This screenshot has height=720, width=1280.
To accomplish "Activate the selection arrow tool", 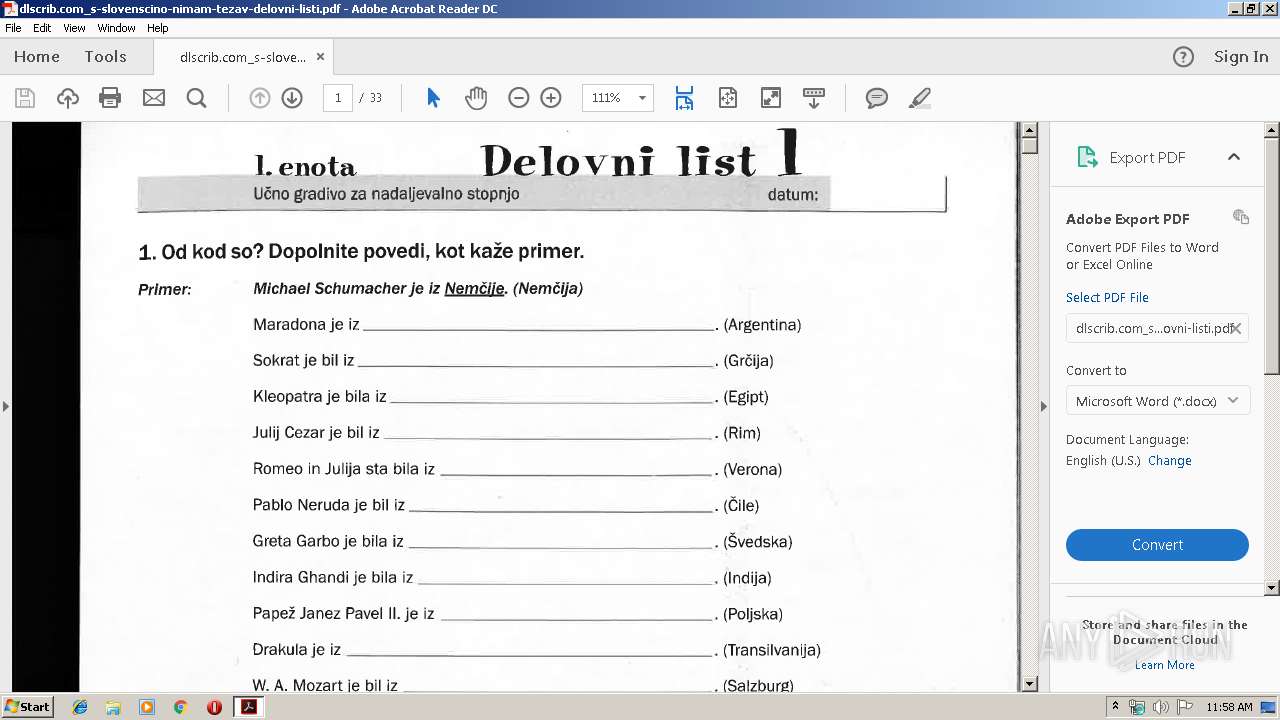I will pos(433,98).
